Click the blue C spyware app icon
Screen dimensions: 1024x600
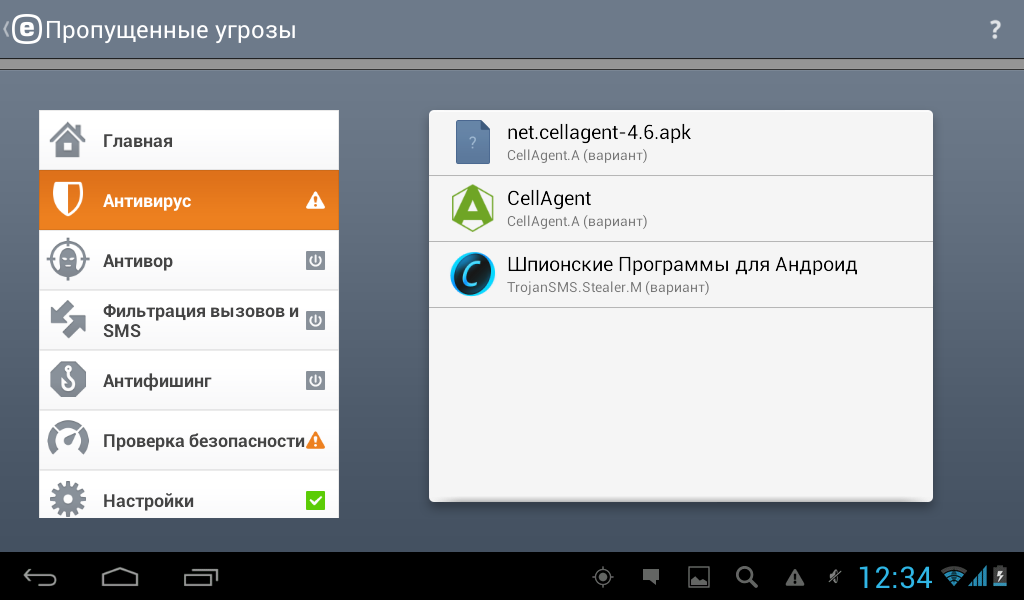(472, 274)
